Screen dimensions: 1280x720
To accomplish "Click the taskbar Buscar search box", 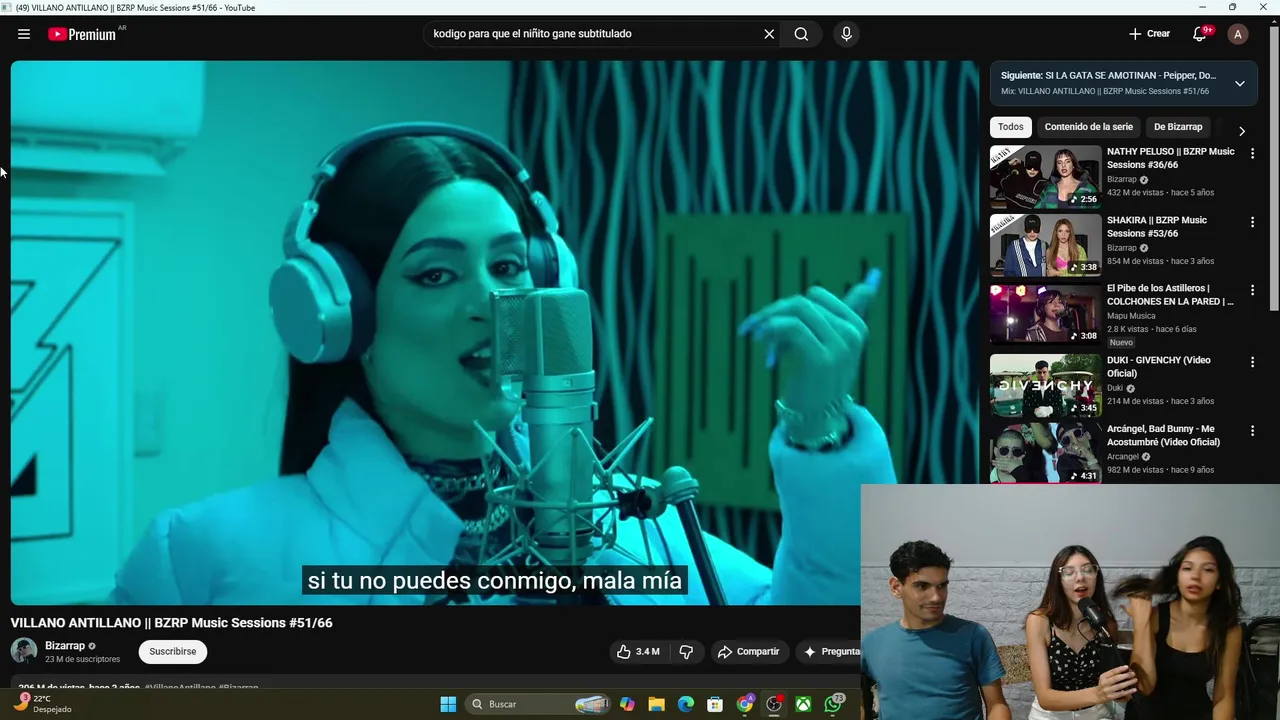I will tap(540, 704).
